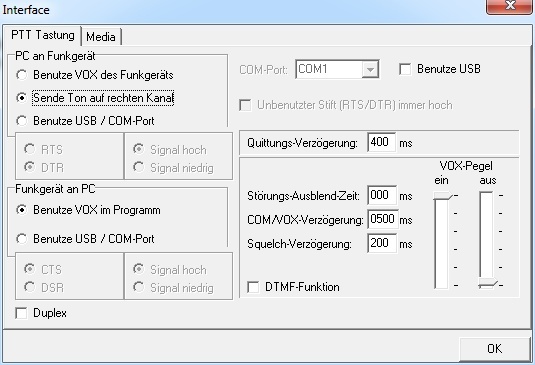This screenshot has width=535, height=365.
Task: Close the Interface dialog window
Action: [509, 6]
